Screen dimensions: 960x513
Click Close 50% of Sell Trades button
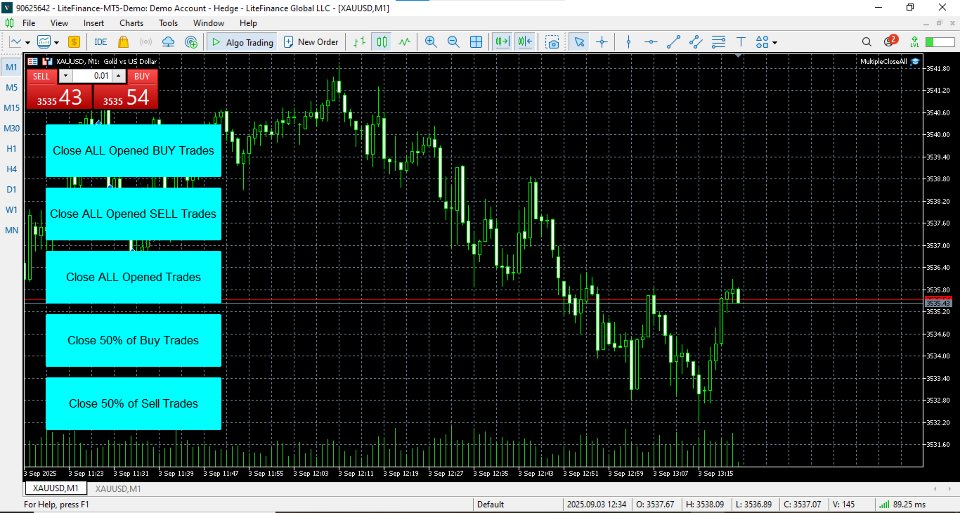(x=133, y=403)
